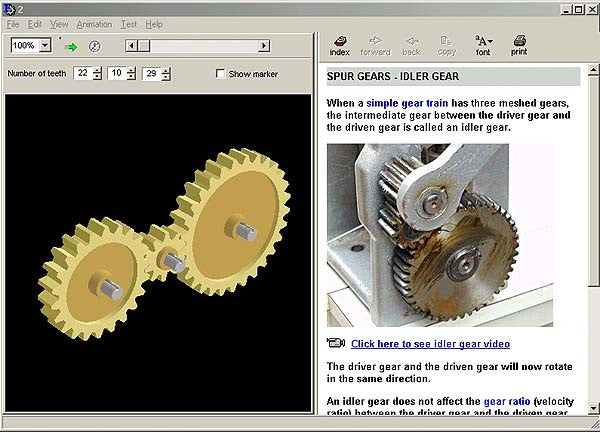
Task: Decrease teeth count of third gear (29)
Action: pyautogui.click(x=165, y=78)
